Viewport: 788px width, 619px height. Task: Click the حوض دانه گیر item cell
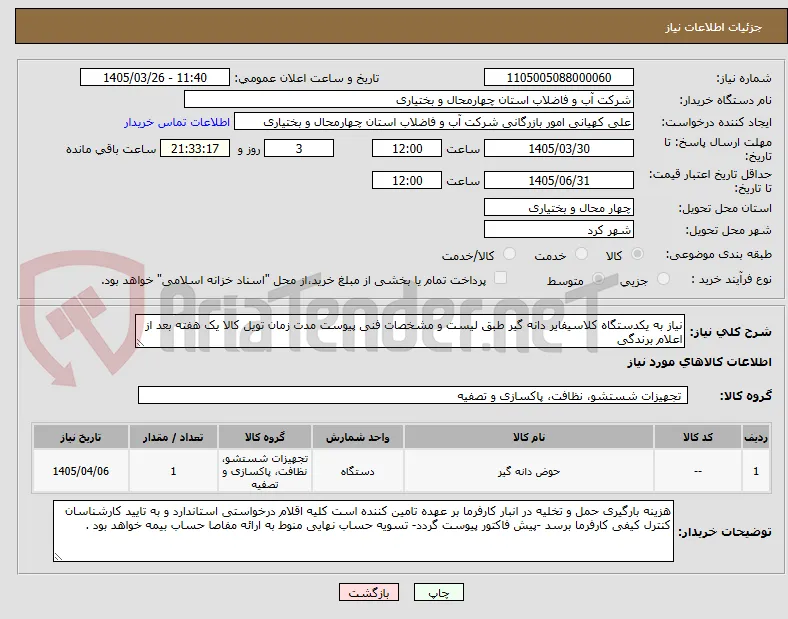pyautogui.click(x=529, y=471)
